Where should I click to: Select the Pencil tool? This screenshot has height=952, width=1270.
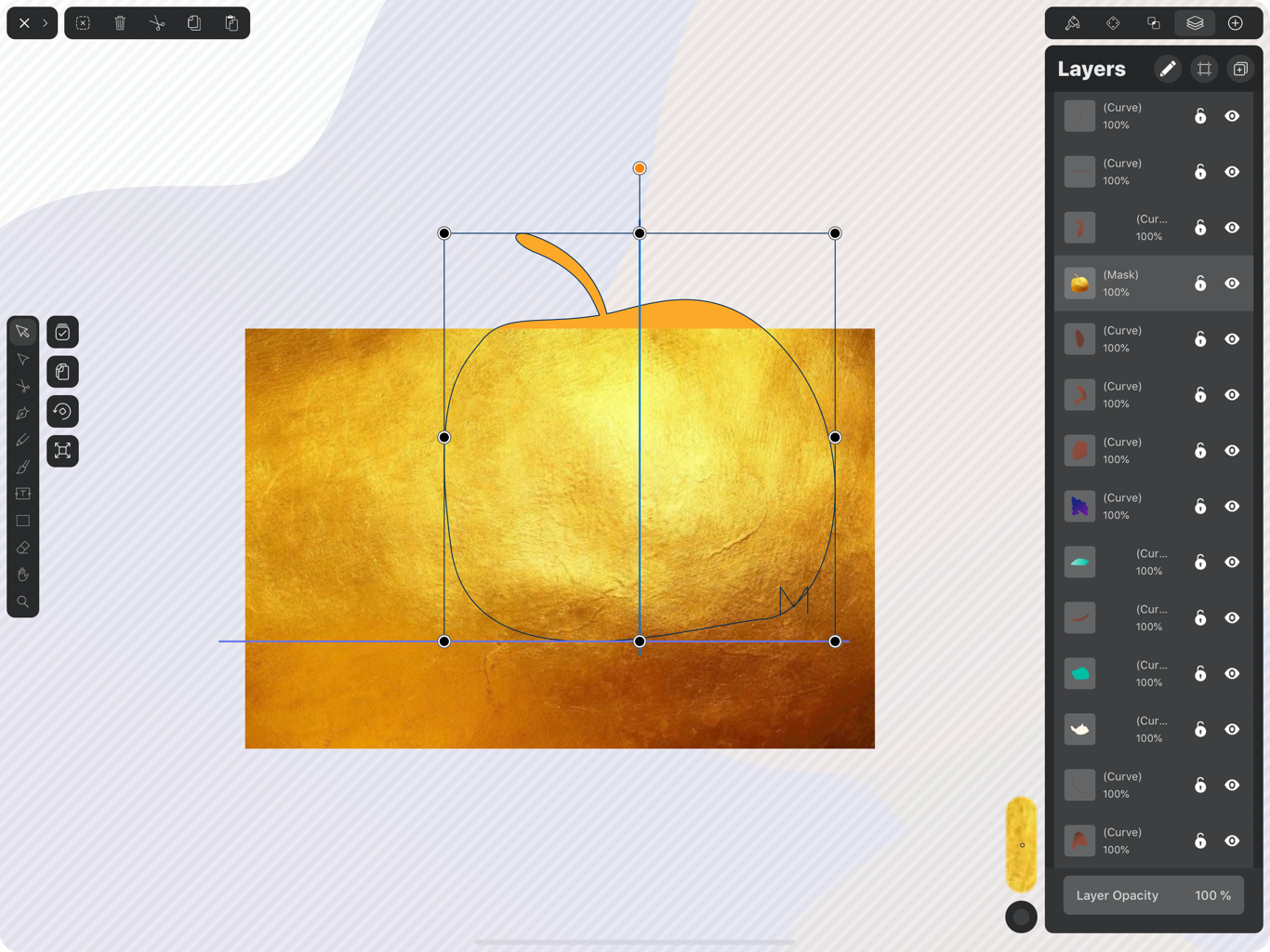pyautogui.click(x=23, y=440)
